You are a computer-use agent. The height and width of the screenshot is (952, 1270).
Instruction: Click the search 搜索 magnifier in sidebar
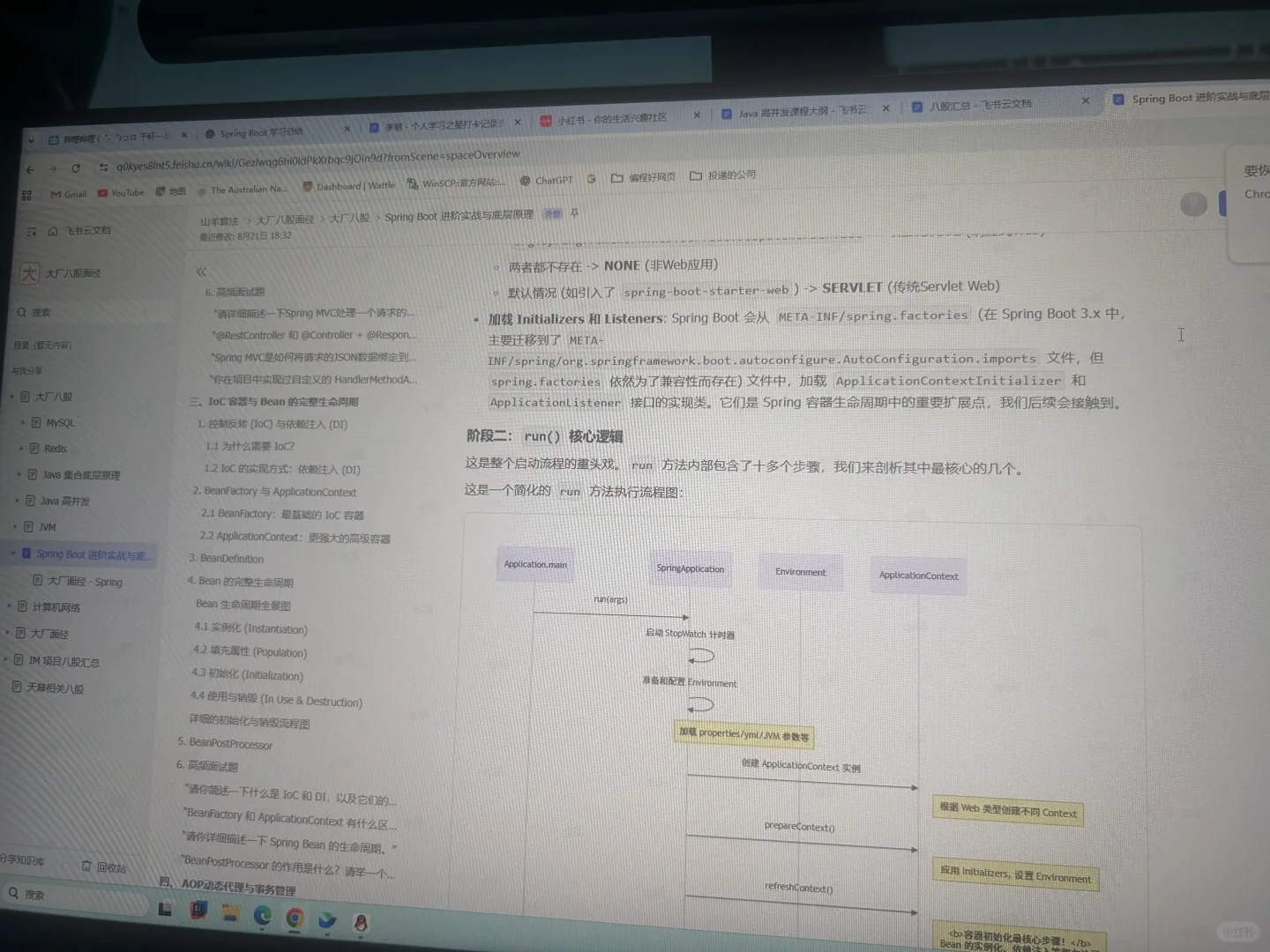21,311
